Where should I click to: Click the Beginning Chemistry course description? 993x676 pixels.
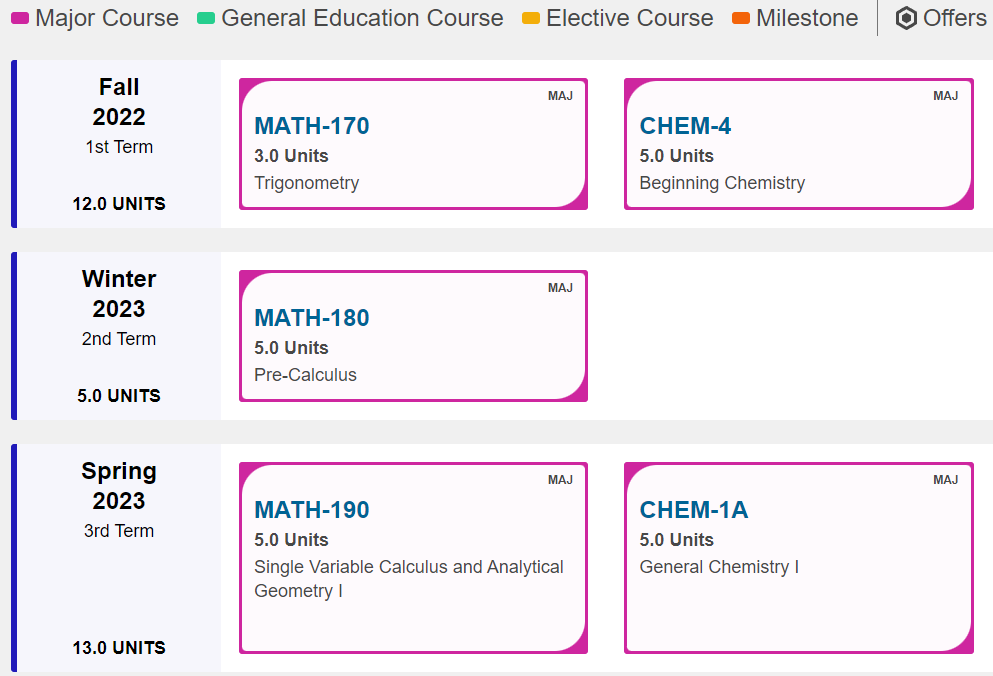722,182
